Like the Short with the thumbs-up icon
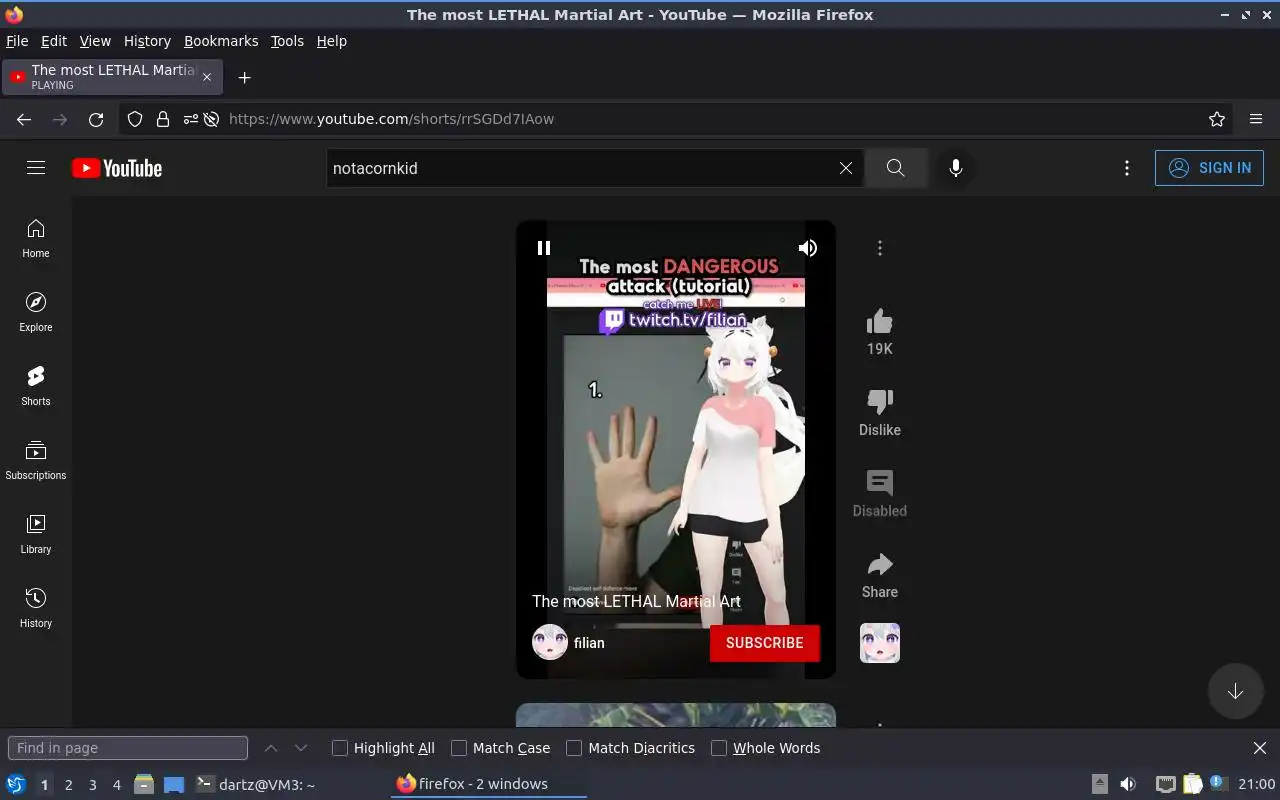Screen dimensions: 1280x800 (x=880, y=321)
